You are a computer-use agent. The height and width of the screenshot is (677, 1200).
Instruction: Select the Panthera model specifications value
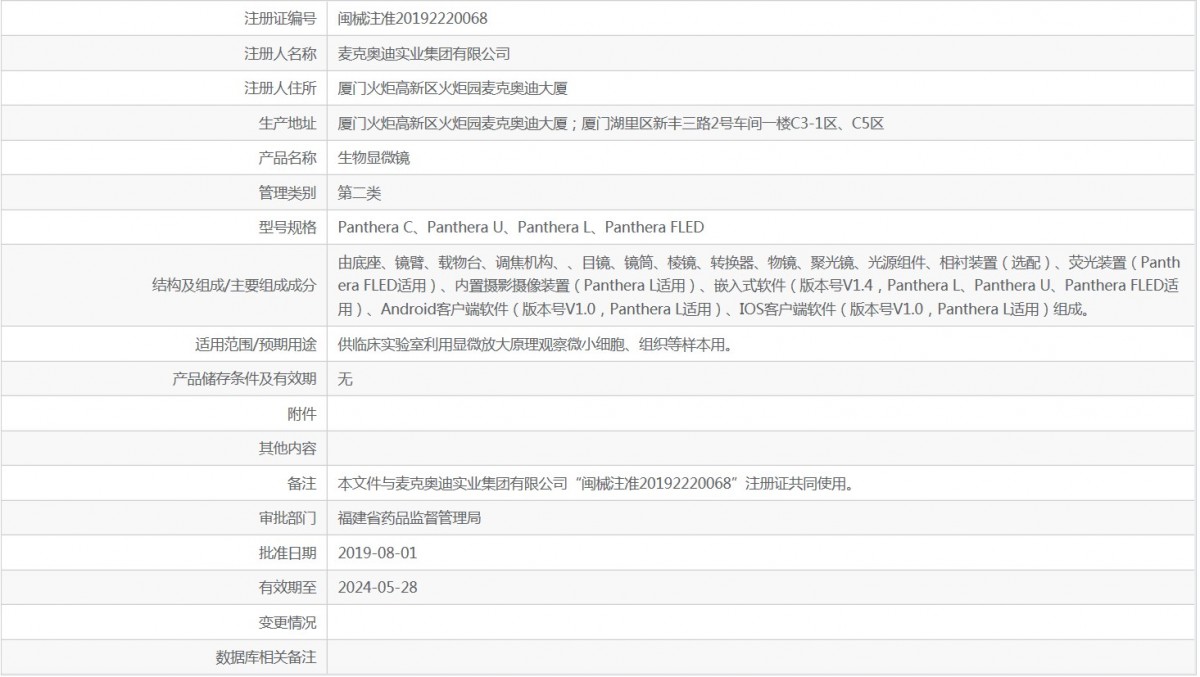pos(521,227)
